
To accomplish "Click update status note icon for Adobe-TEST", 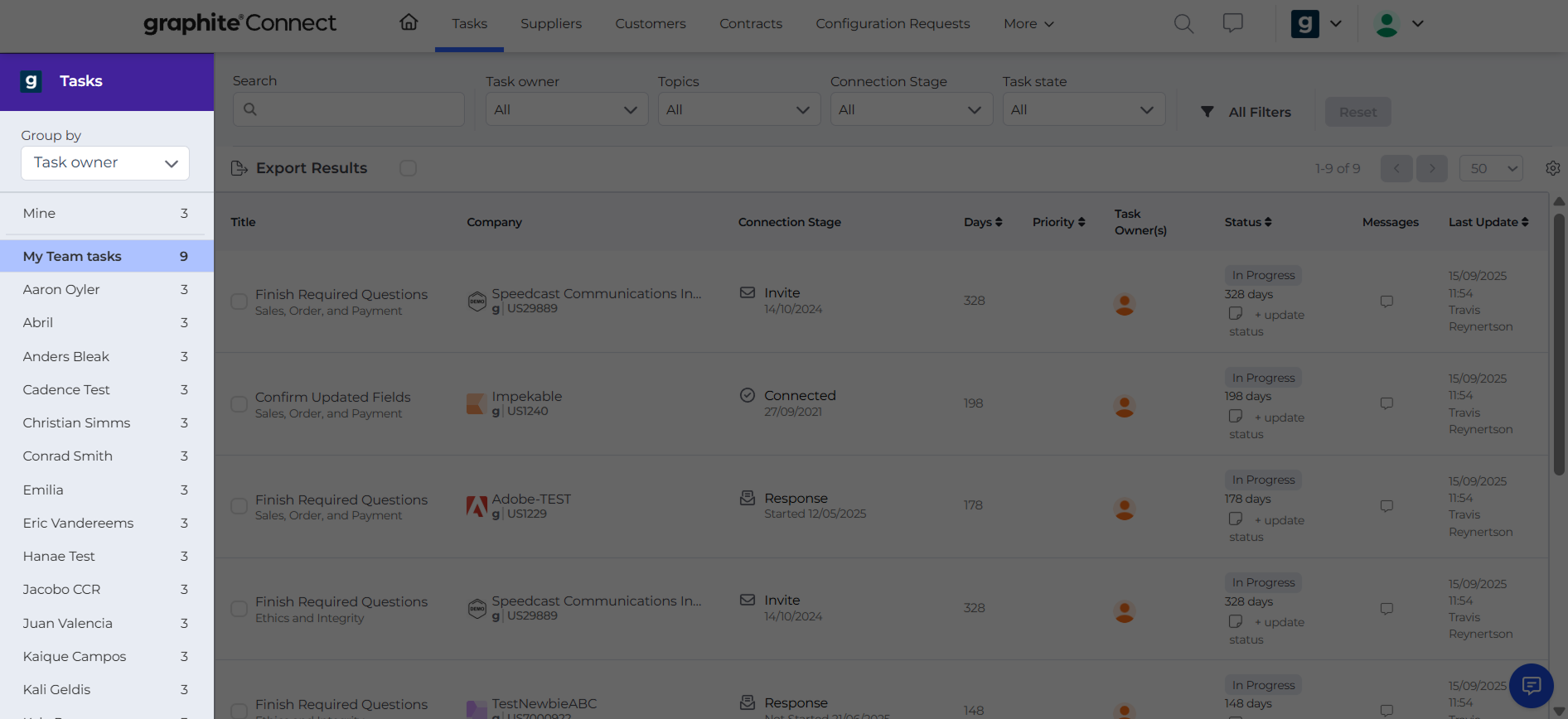I will pyautogui.click(x=1236, y=519).
